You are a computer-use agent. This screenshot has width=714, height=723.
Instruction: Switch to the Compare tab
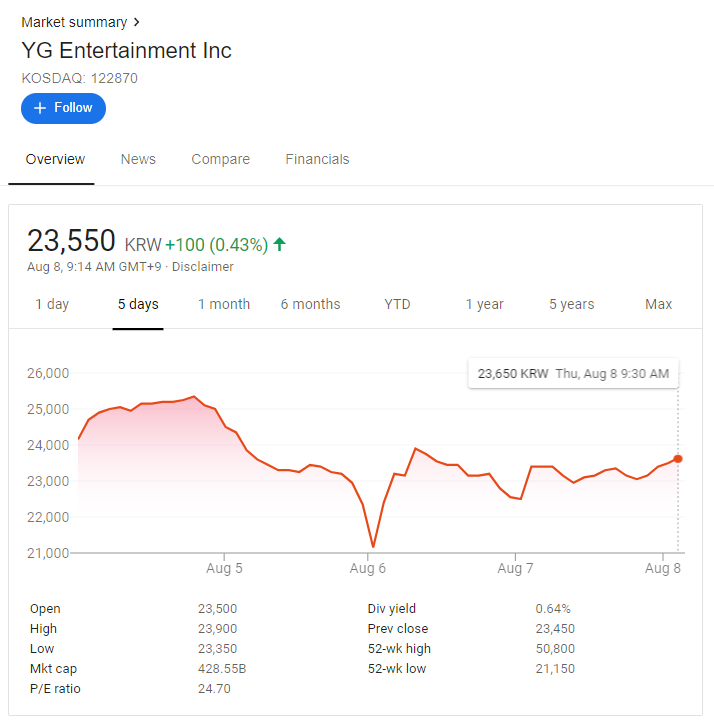click(220, 159)
